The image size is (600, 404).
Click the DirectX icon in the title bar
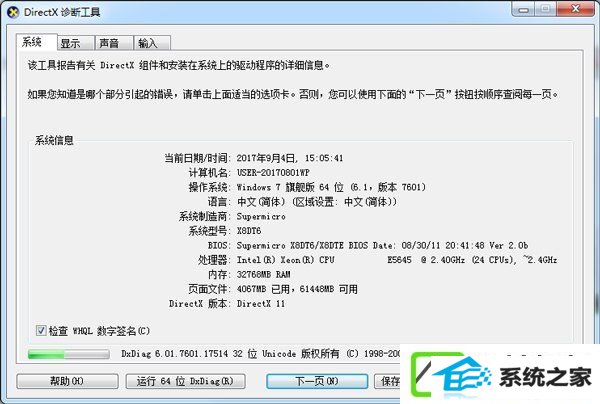click(x=13, y=12)
